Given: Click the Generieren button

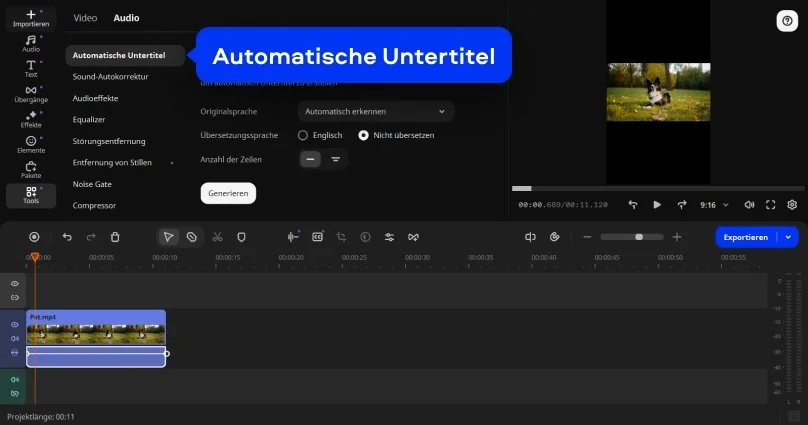Looking at the screenshot, I should [228, 193].
